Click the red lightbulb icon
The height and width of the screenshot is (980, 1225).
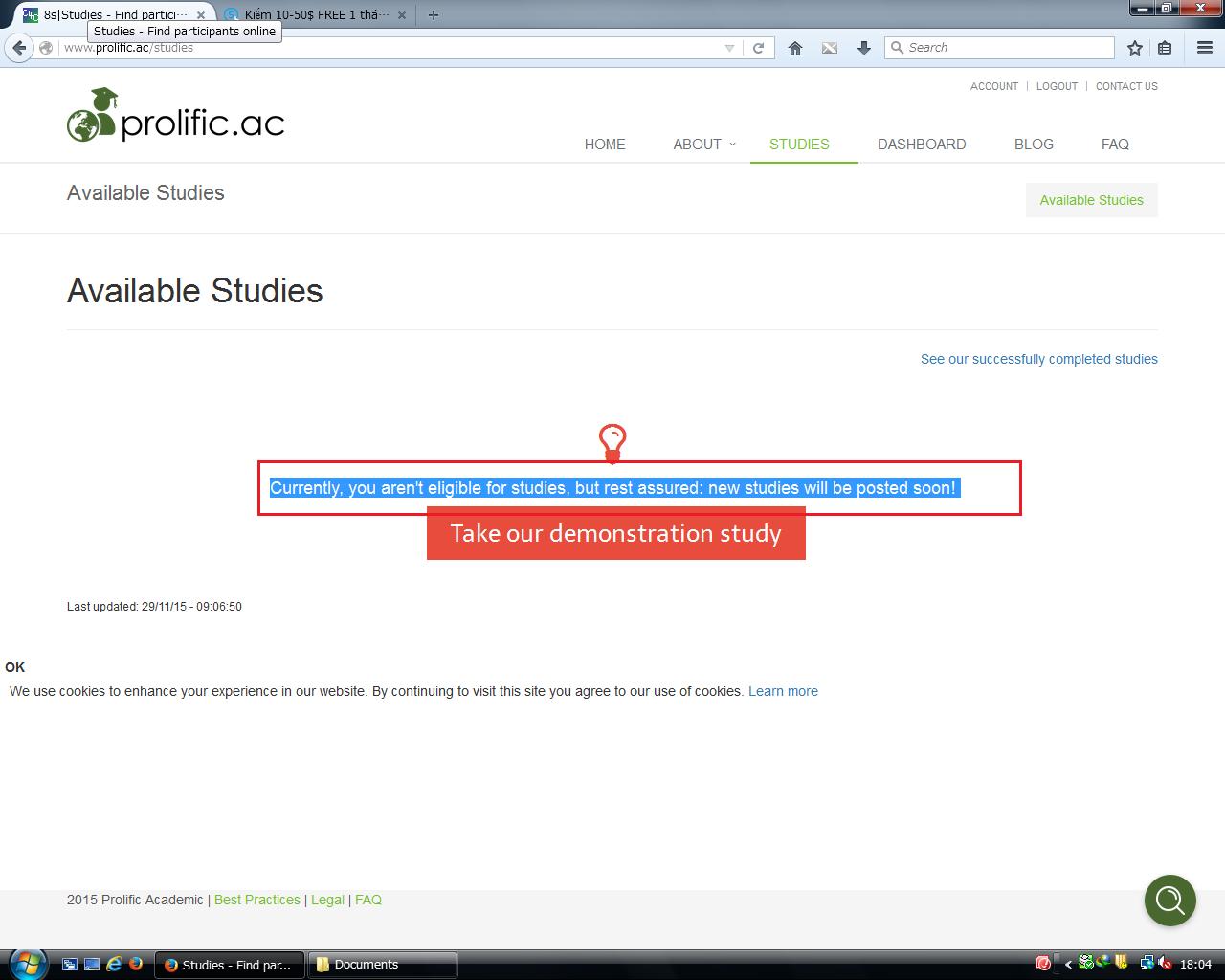click(612, 443)
